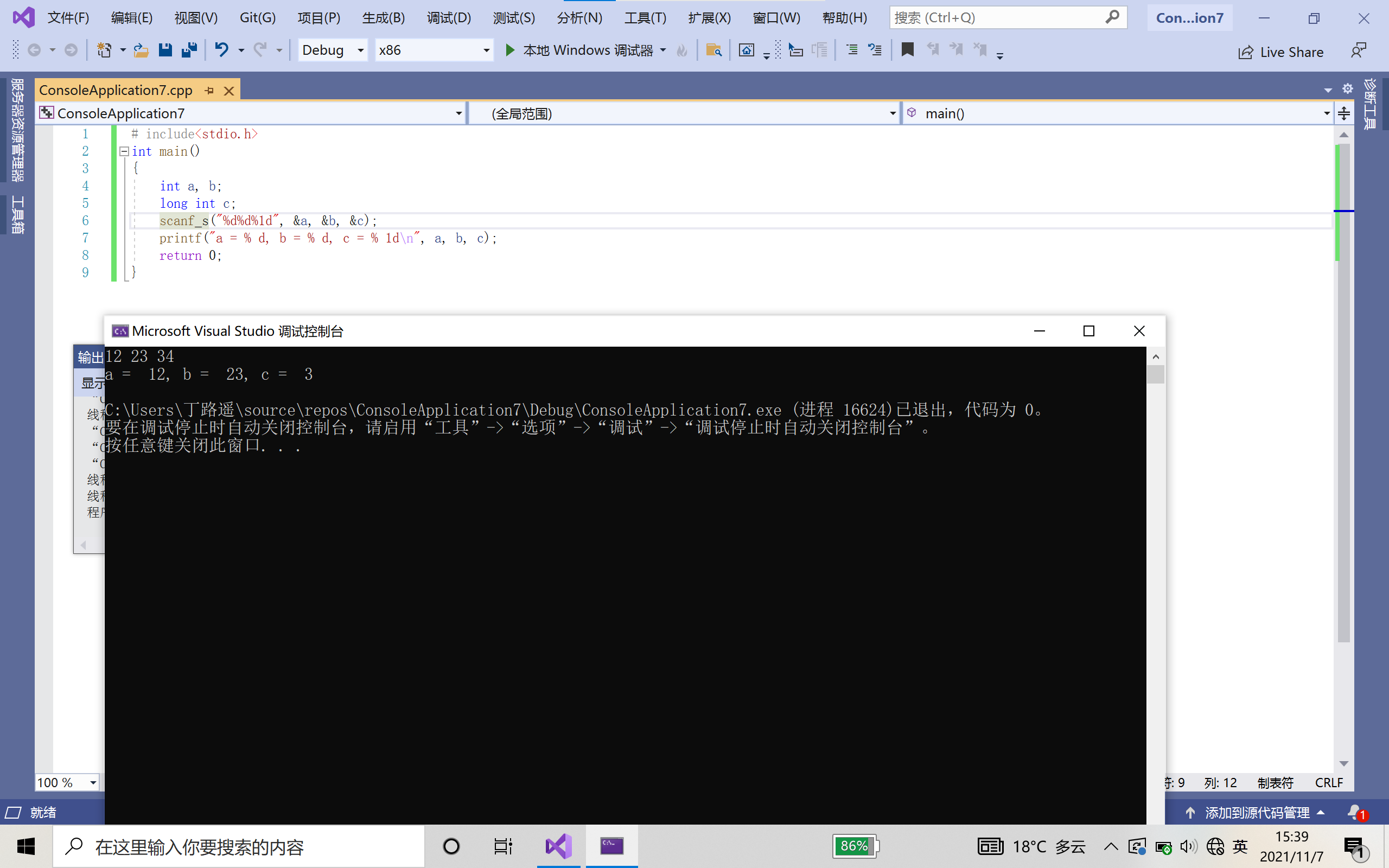
Task: Click the console window scrollbar up arrow
Action: (x=1156, y=356)
